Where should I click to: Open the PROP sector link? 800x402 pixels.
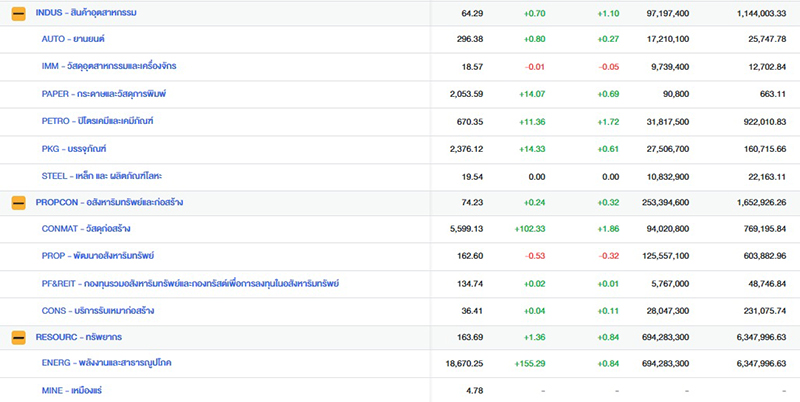(x=98, y=256)
